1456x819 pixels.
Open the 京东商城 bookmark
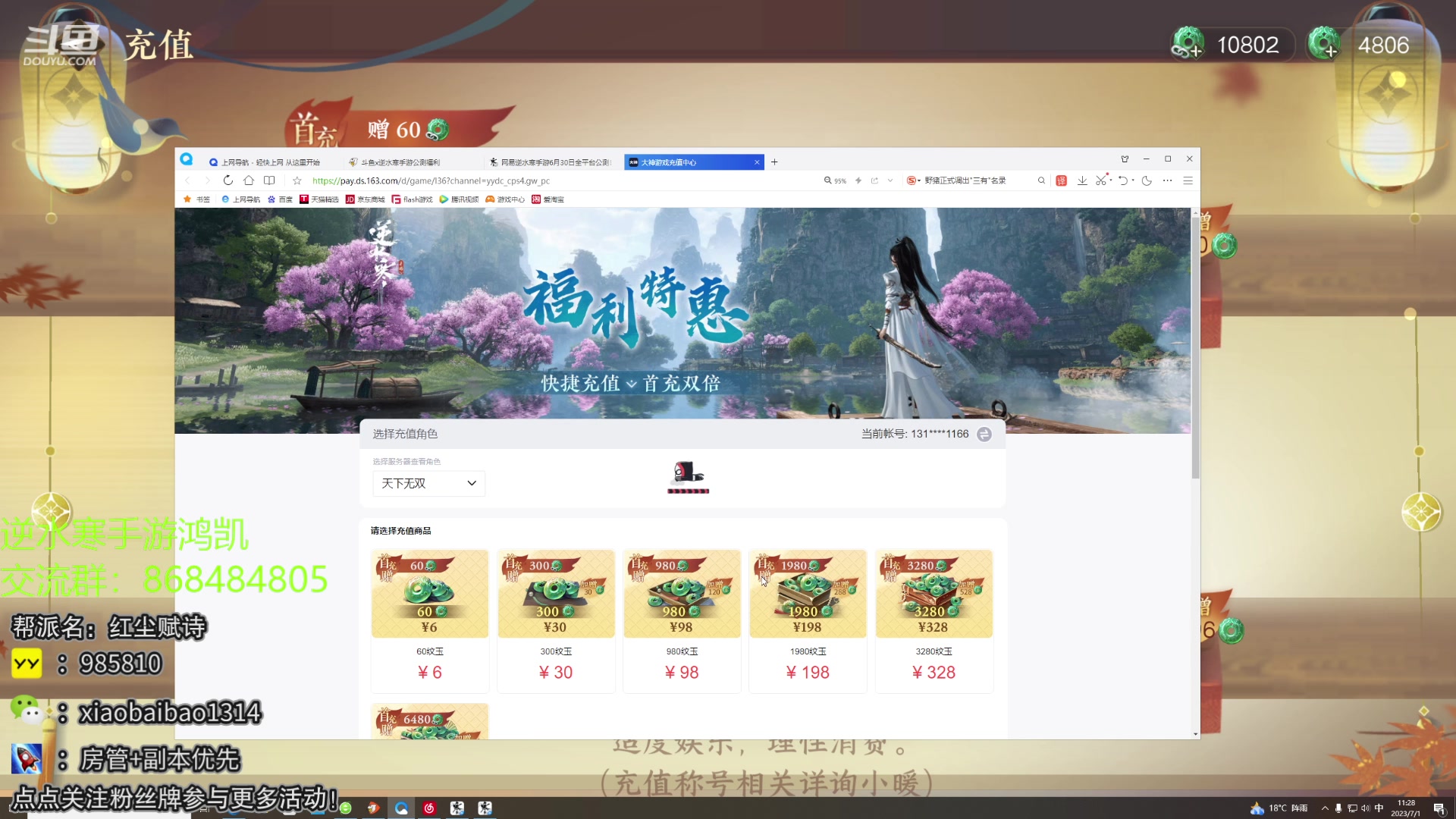[366, 199]
